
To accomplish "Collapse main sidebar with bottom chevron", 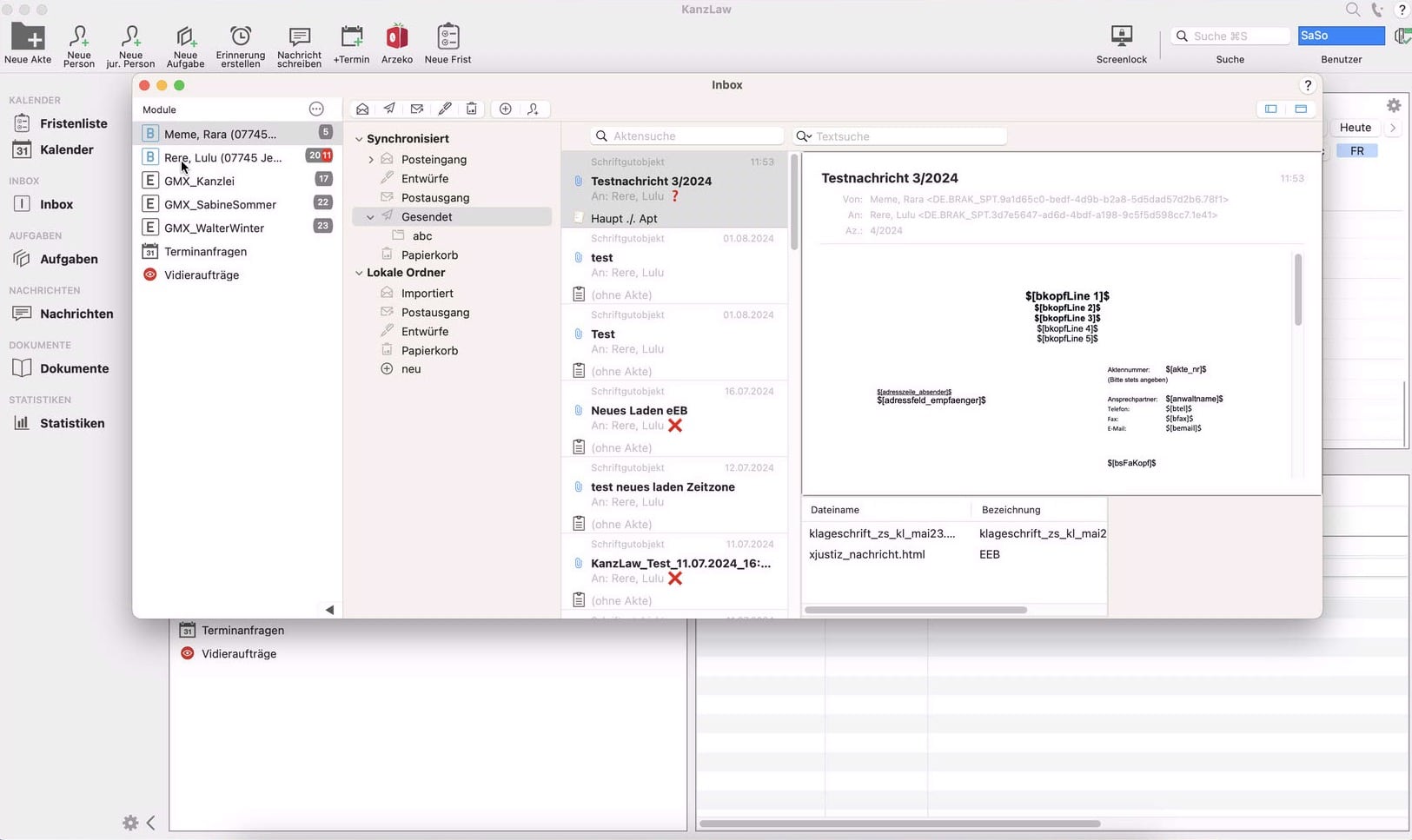I will pyautogui.click(x=151, y=823).
